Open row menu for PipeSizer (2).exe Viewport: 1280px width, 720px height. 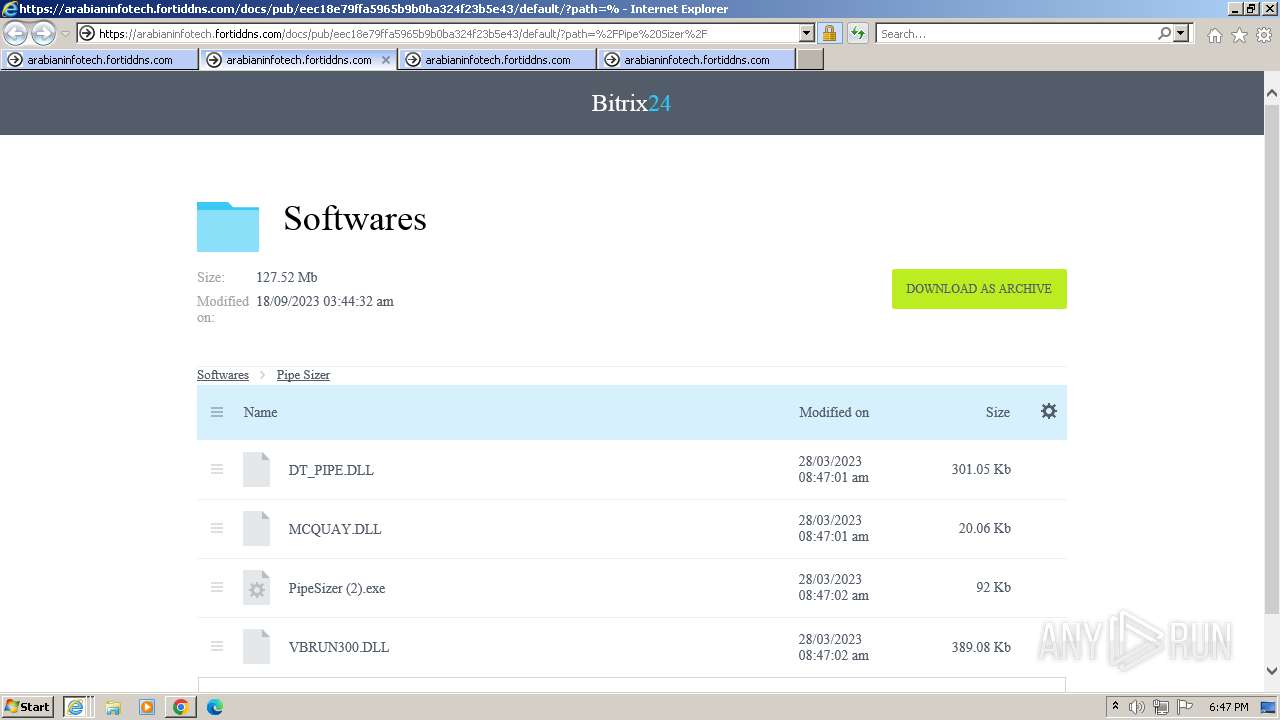coord(217,587)
